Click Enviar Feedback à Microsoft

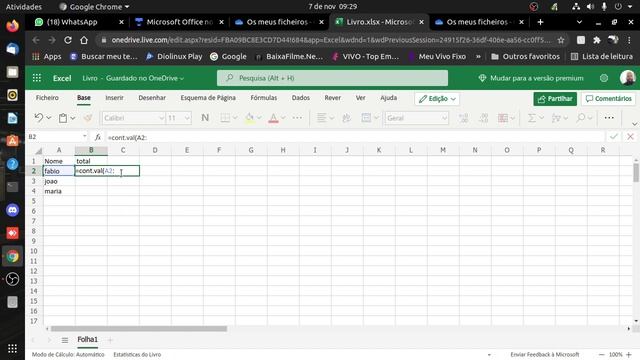pyautogui.click(x=544, y=354)
